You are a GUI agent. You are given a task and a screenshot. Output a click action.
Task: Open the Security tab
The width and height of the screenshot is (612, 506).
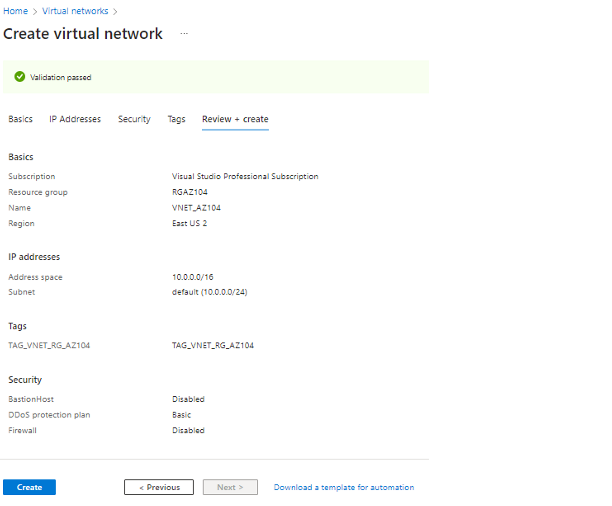coord(134,119)
